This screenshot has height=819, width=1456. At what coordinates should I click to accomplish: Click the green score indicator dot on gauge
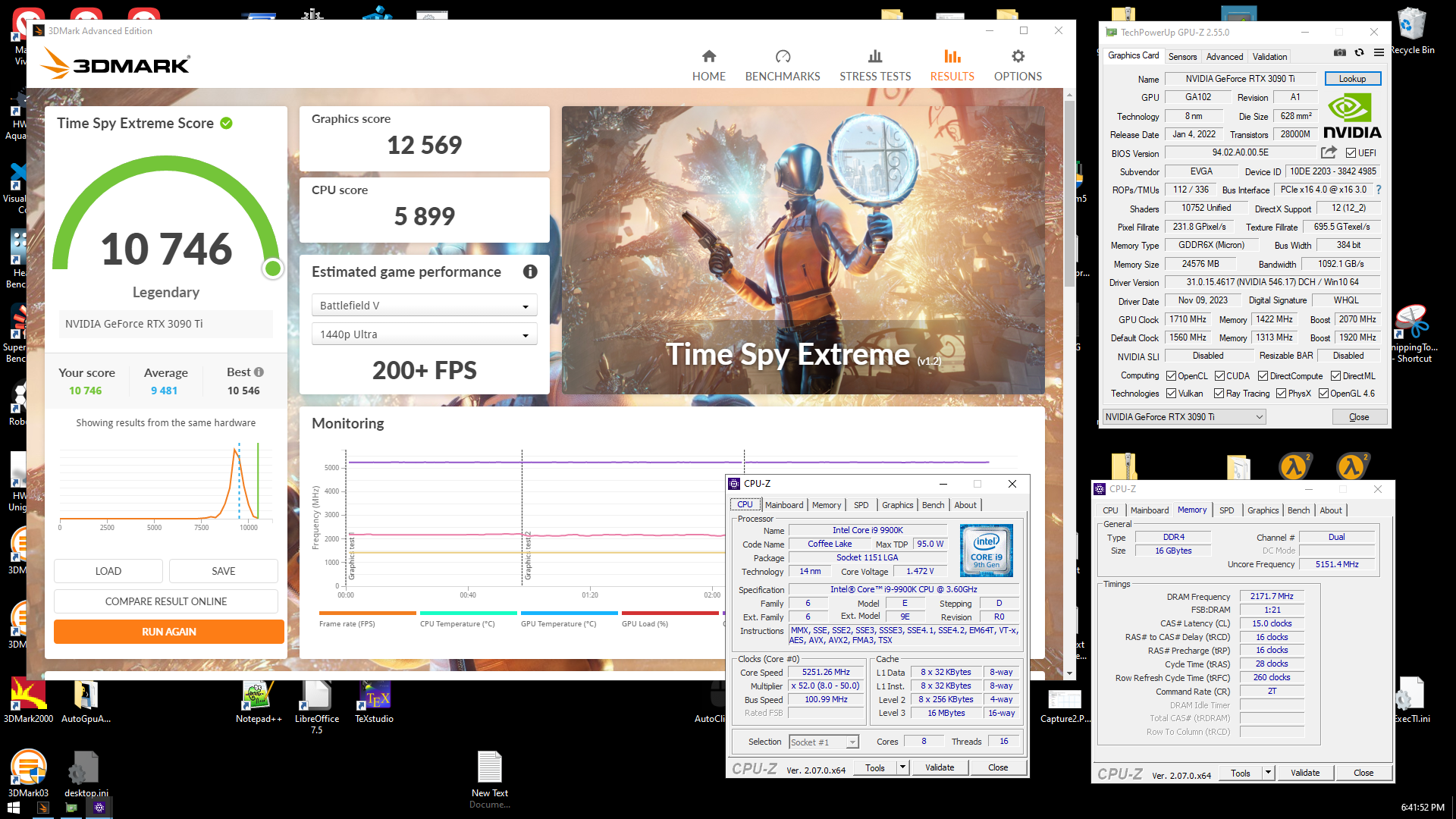273,268
